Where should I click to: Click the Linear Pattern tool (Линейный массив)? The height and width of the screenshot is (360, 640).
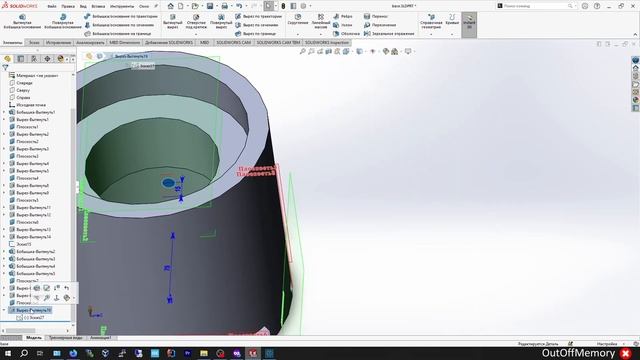(x=321, y=21)
